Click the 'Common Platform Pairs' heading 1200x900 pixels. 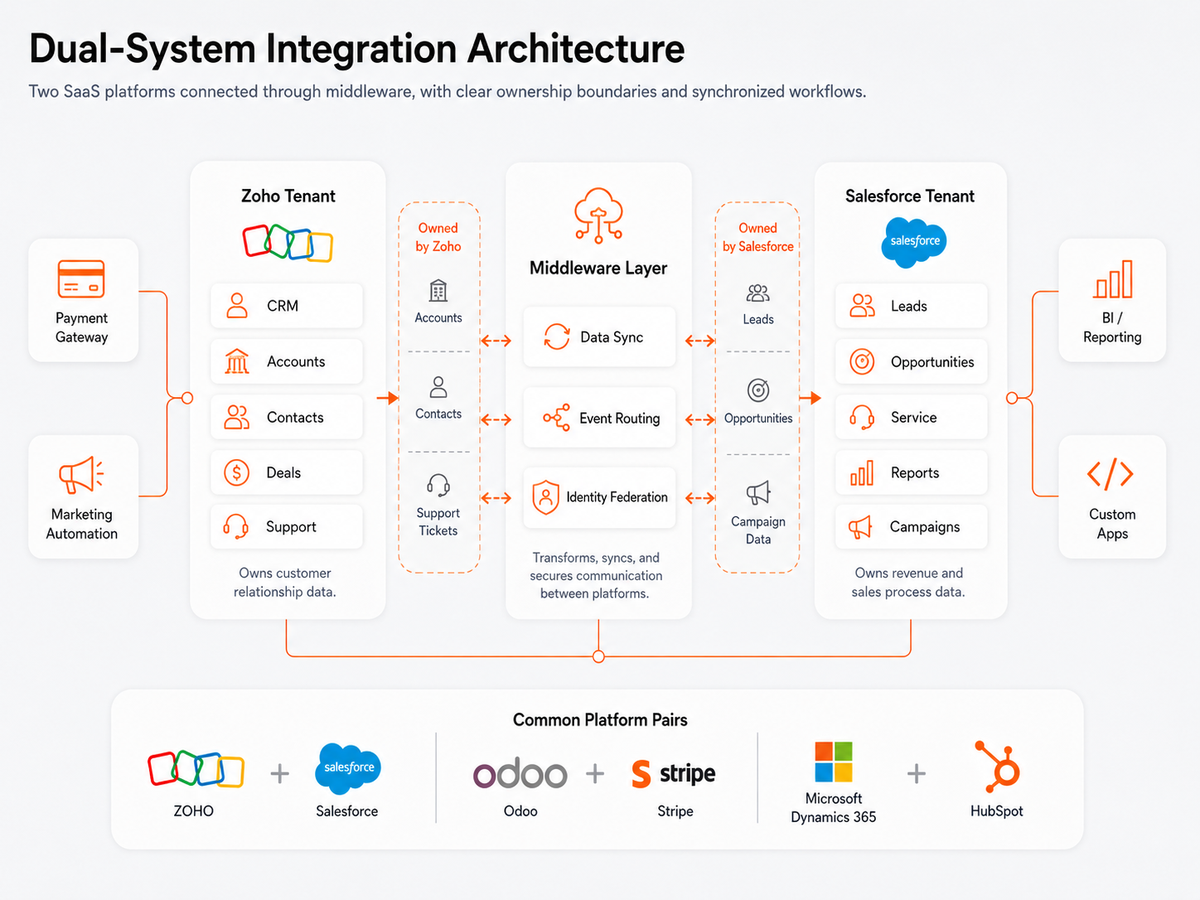(x=600, y=719)
